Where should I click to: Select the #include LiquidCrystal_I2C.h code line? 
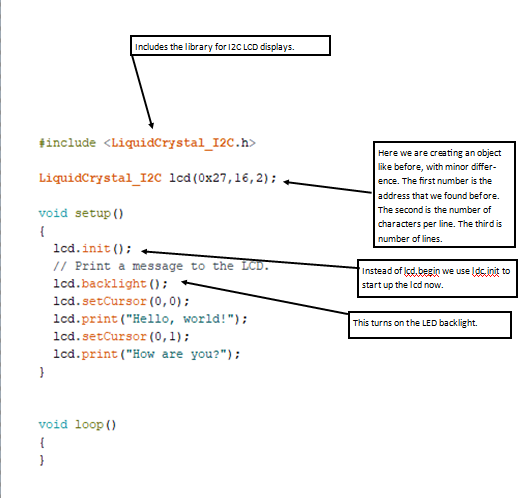pos(147,143)
